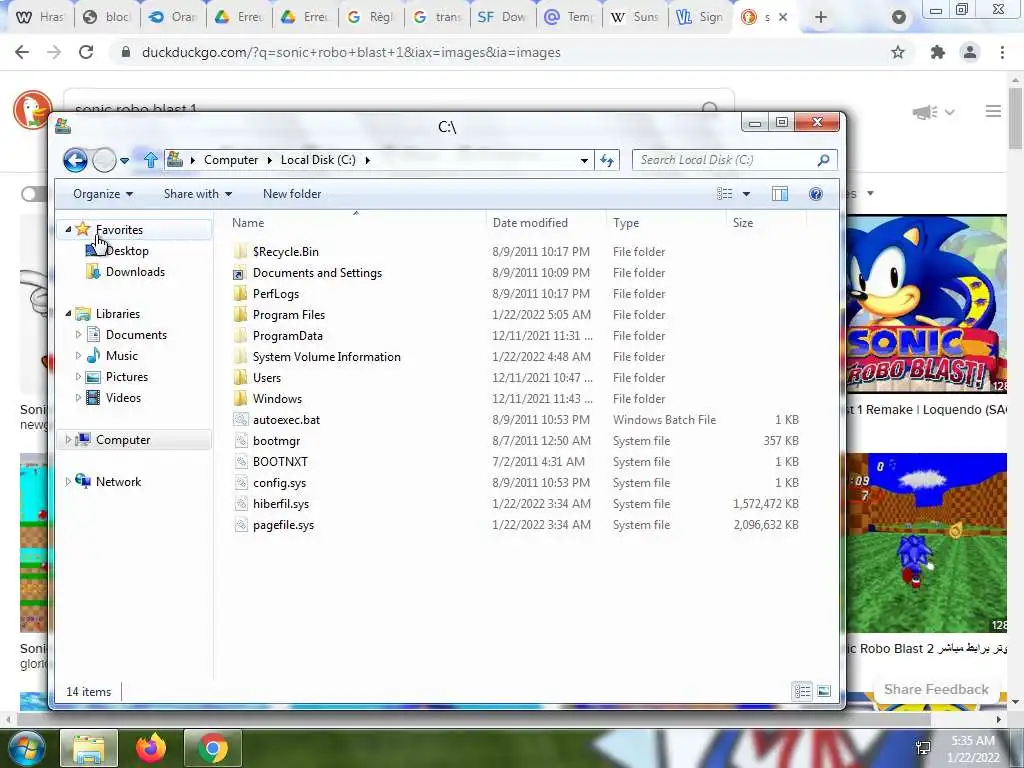Select the Windows folder icon
The height and width of the screenshot is (768, 1024).
pos(240,398)
